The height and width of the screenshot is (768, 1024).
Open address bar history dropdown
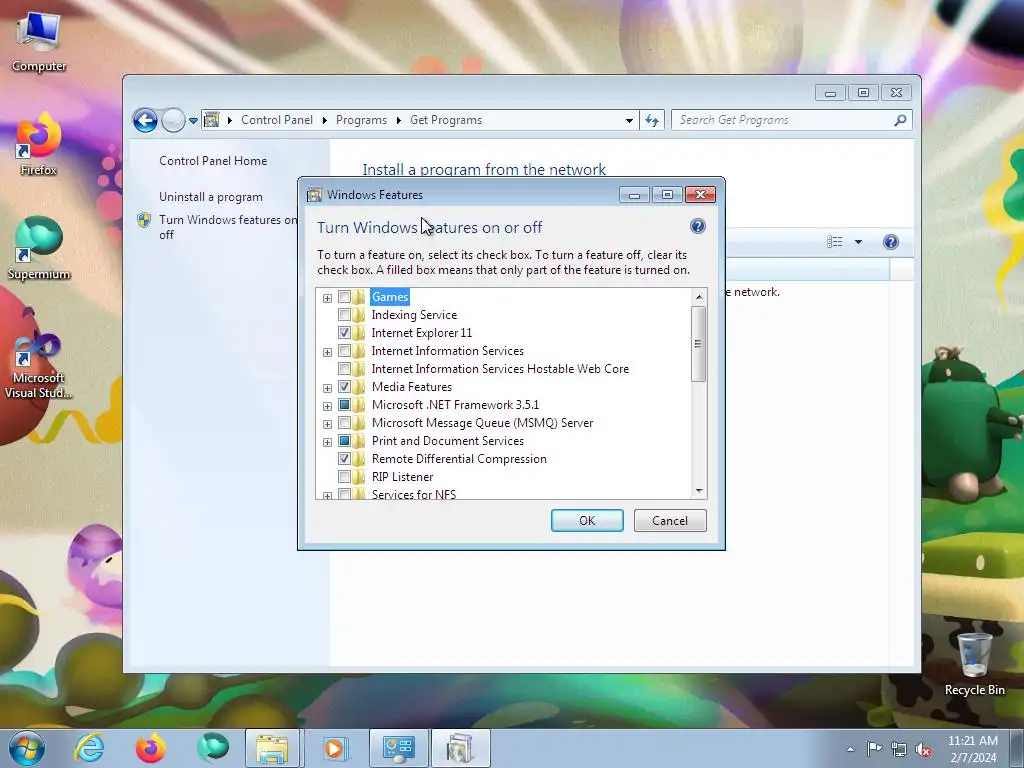pos(629,120)
